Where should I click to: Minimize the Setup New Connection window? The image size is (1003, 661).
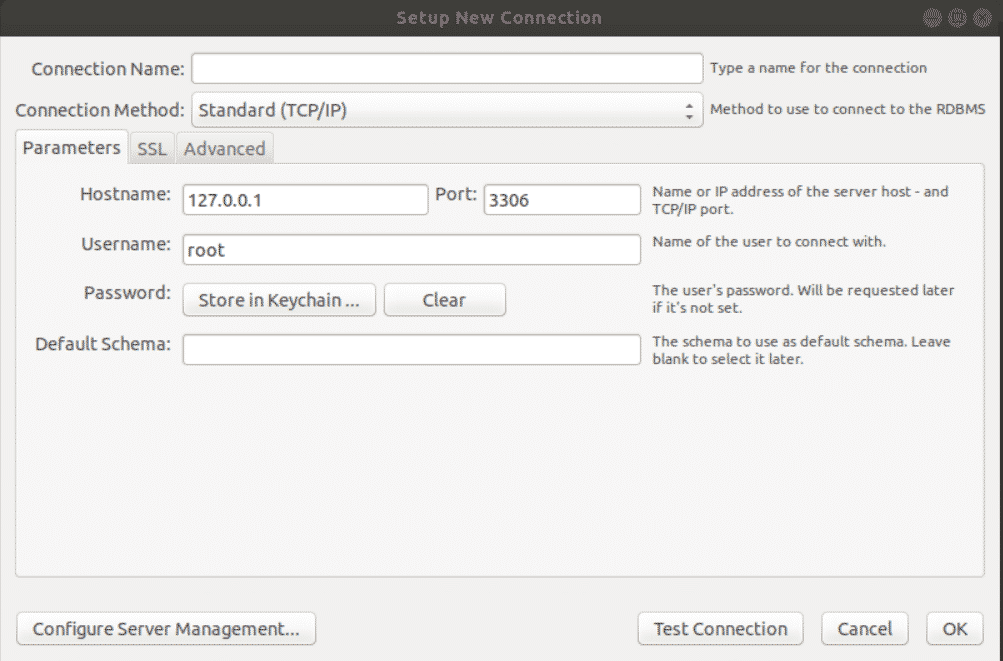(932, 17)
